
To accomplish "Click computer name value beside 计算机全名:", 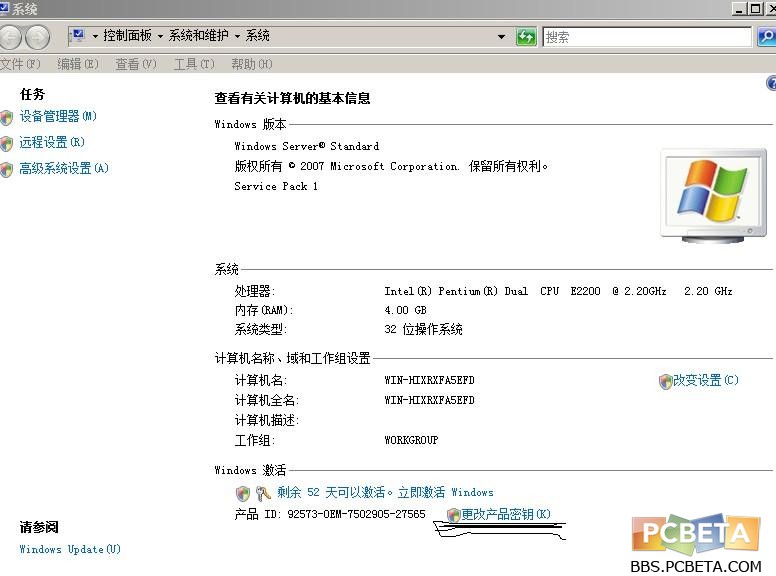I will coord(429,400).
